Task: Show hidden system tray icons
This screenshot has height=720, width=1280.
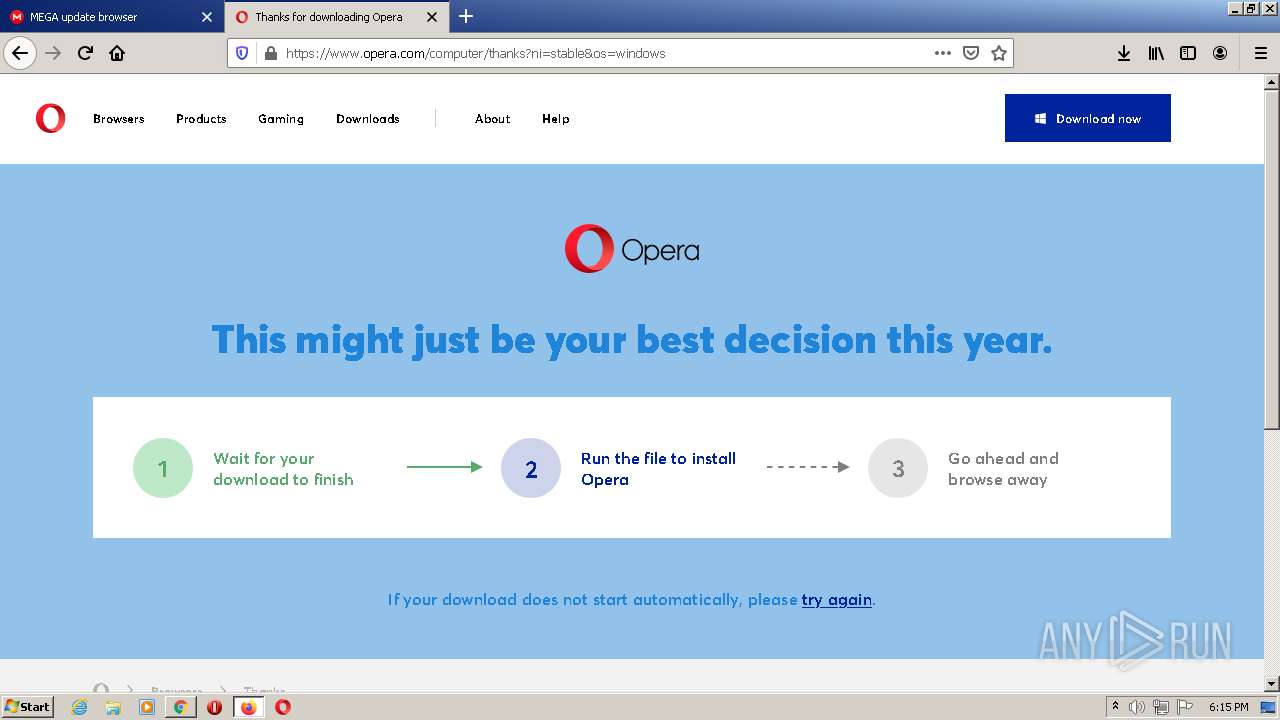Action: 1115,707
